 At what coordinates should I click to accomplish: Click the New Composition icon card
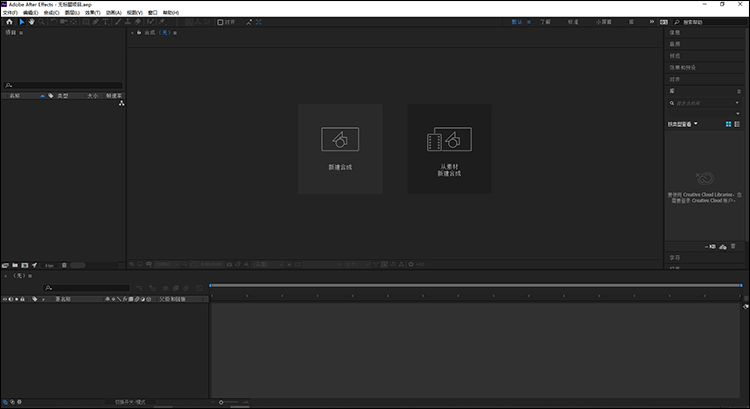(340, 149)
